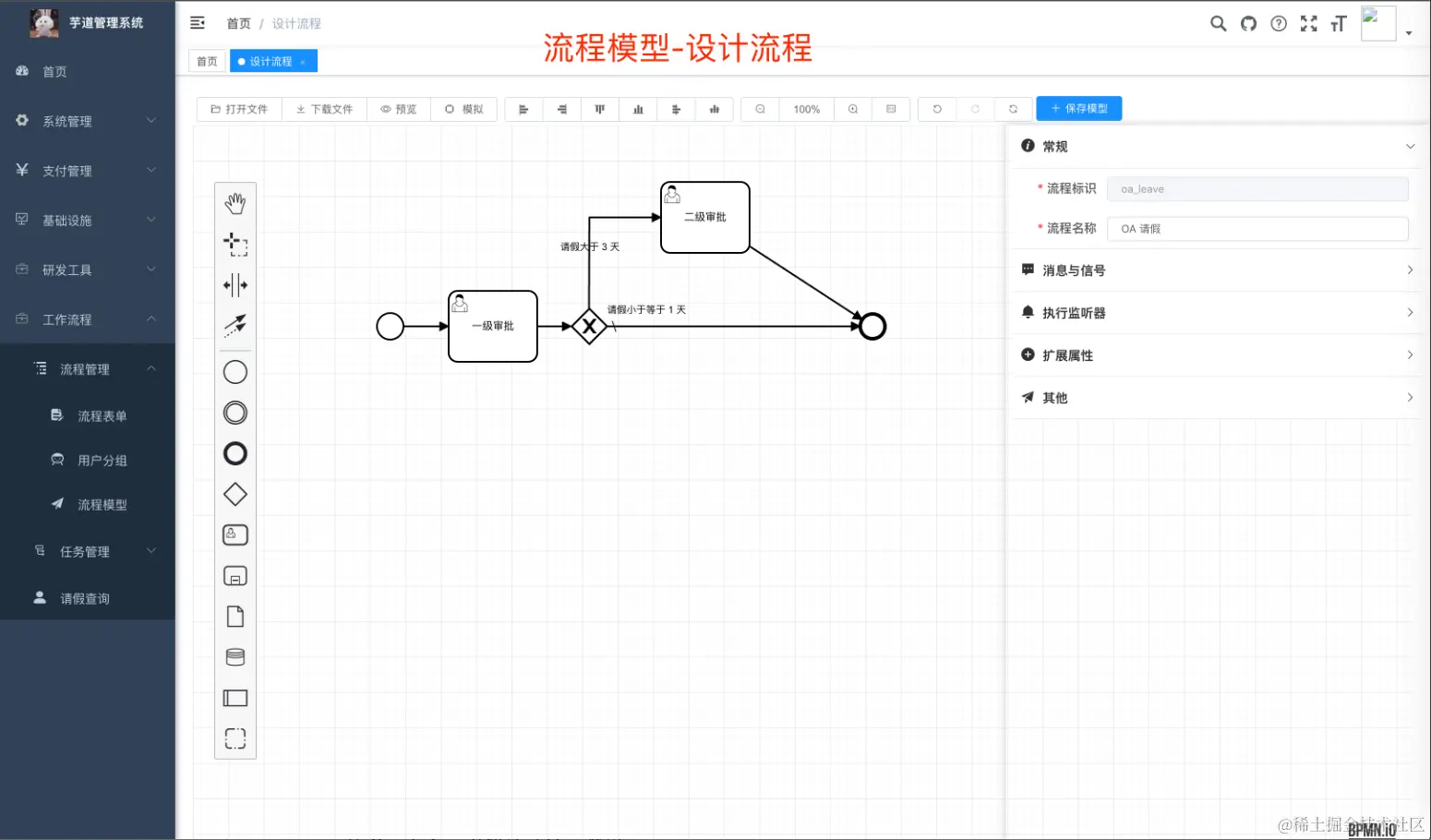Zoom out the canvas with minus magnifier
This screenshot has width=1431, height=840.
coord(761,109)
